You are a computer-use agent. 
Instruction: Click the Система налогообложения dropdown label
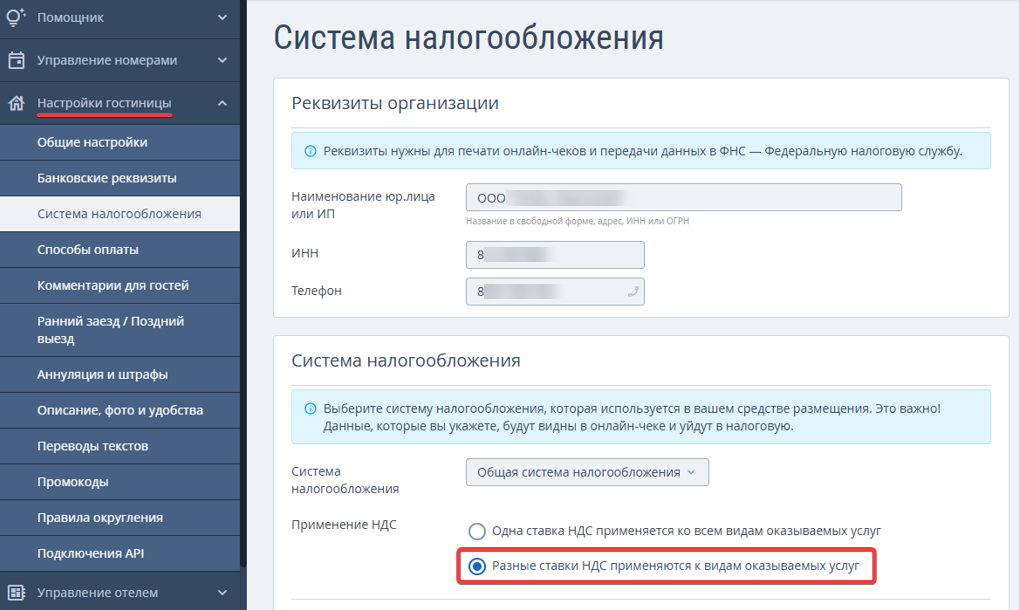tap(345, 479)
